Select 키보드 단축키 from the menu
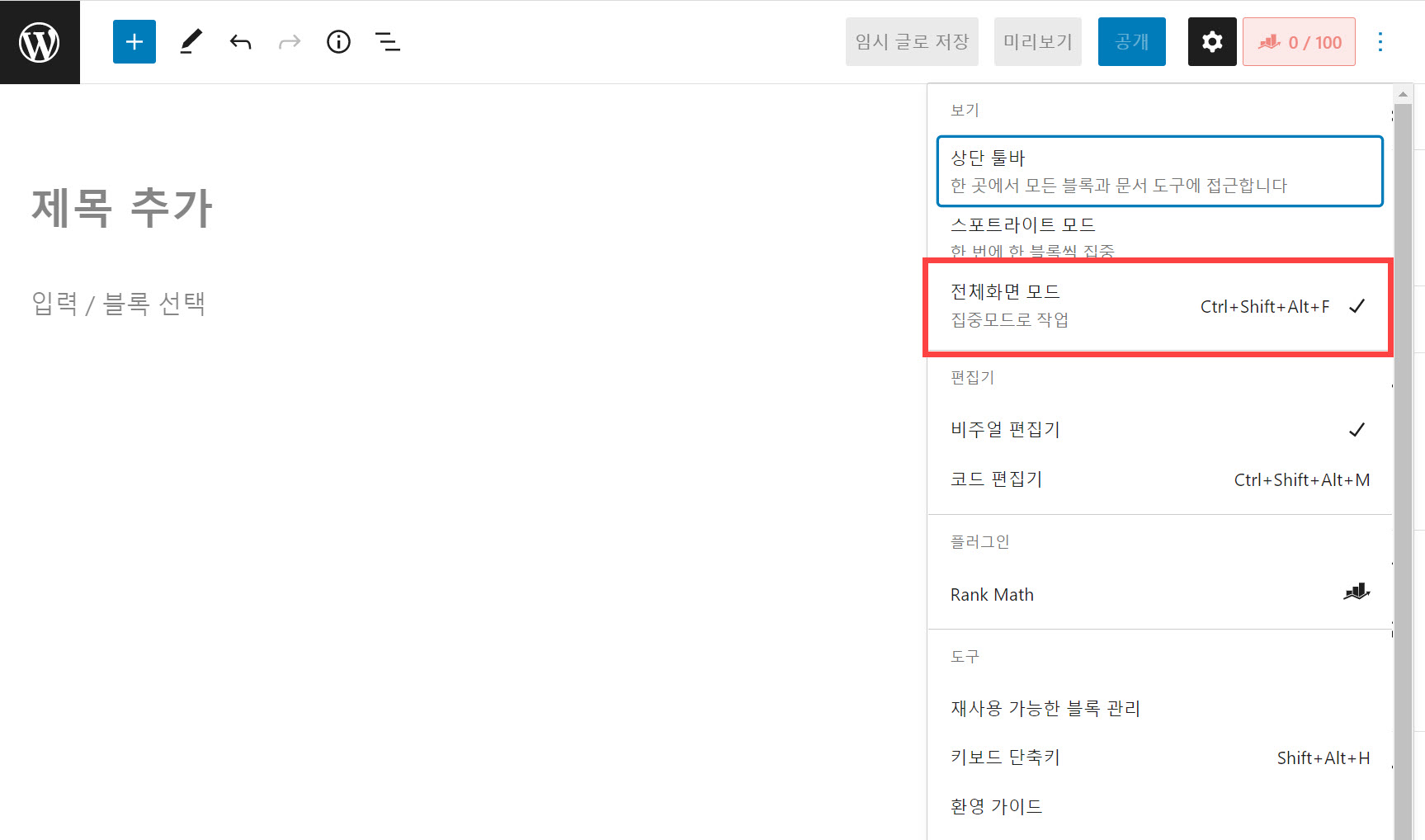The height and width of the screenshot is (840, 1425). pyautogui.click(x=1004, y=757)
